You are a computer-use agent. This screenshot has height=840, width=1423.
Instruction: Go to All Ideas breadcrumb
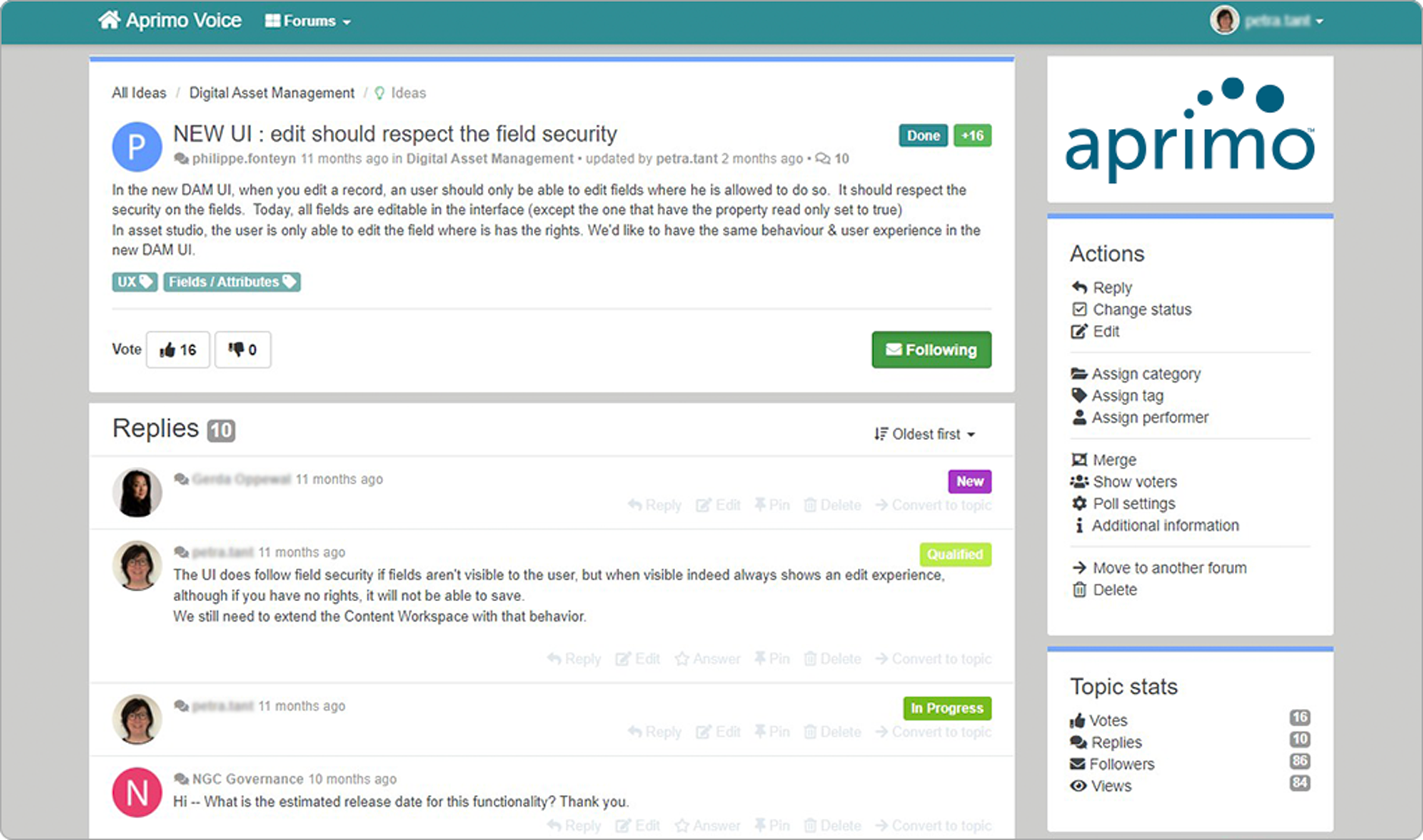(x=139, y=92)
